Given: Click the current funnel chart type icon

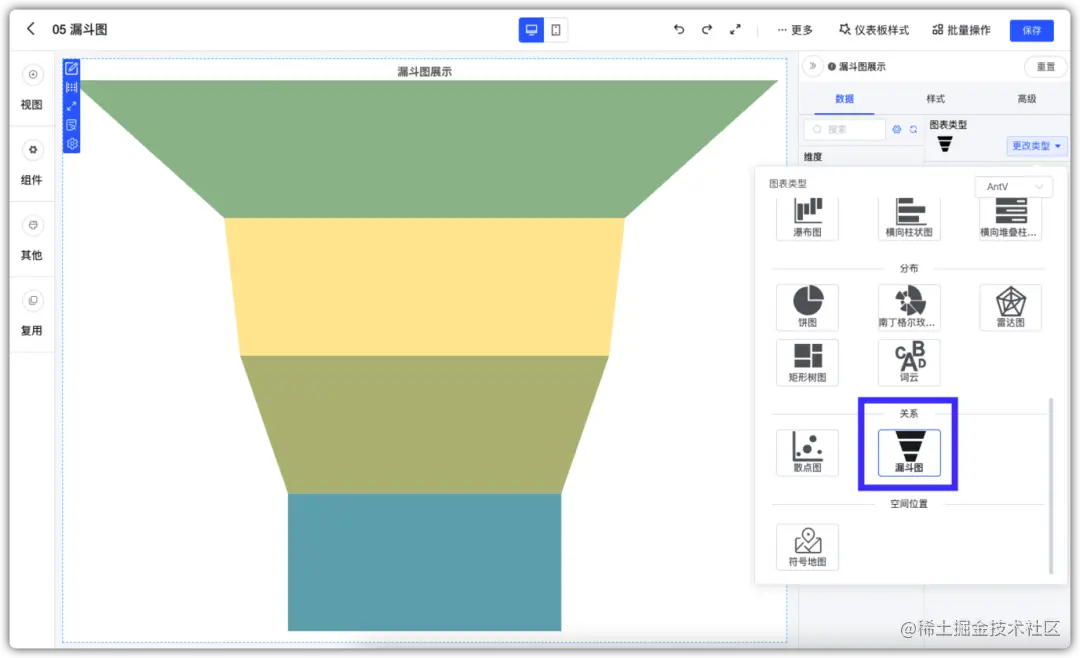Looking at the screenshot, I should point(945,144).
